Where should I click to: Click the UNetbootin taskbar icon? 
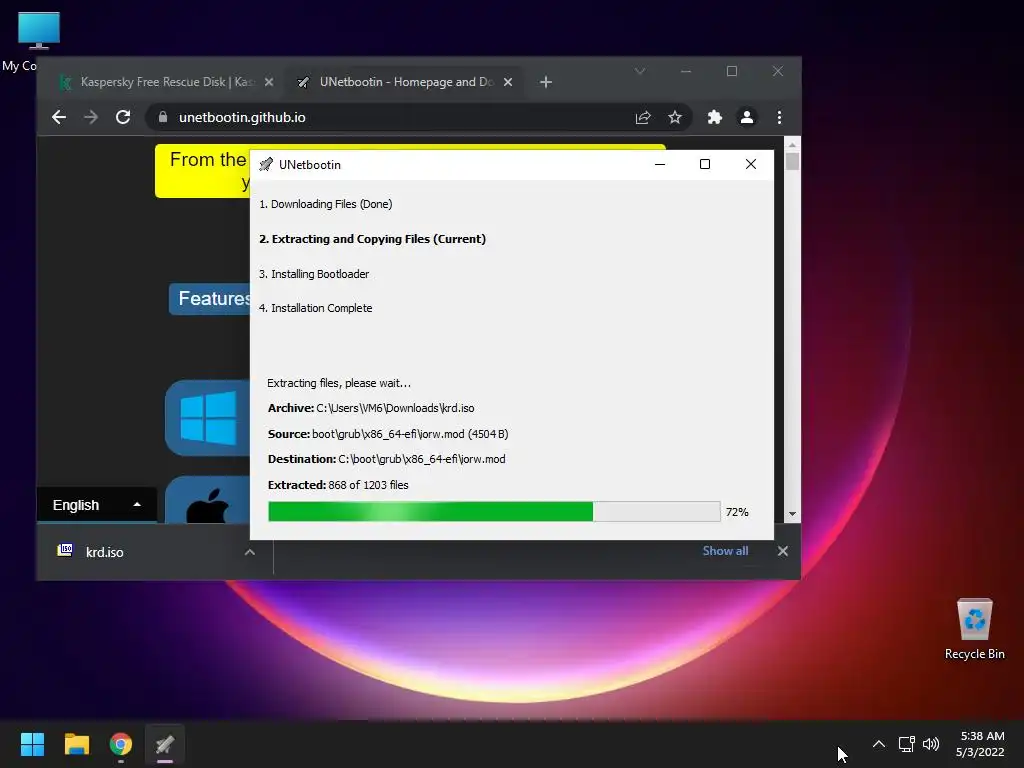[x=165, y=744]
